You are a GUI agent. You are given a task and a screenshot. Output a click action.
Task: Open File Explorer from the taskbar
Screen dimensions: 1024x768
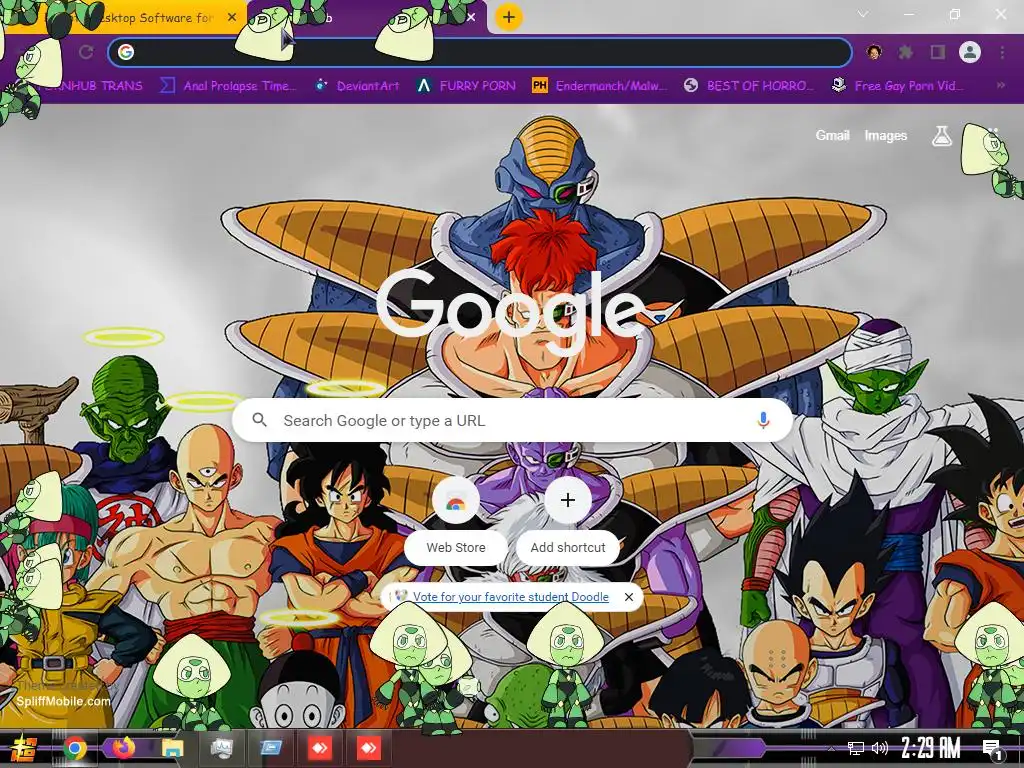tap(173, 748)
